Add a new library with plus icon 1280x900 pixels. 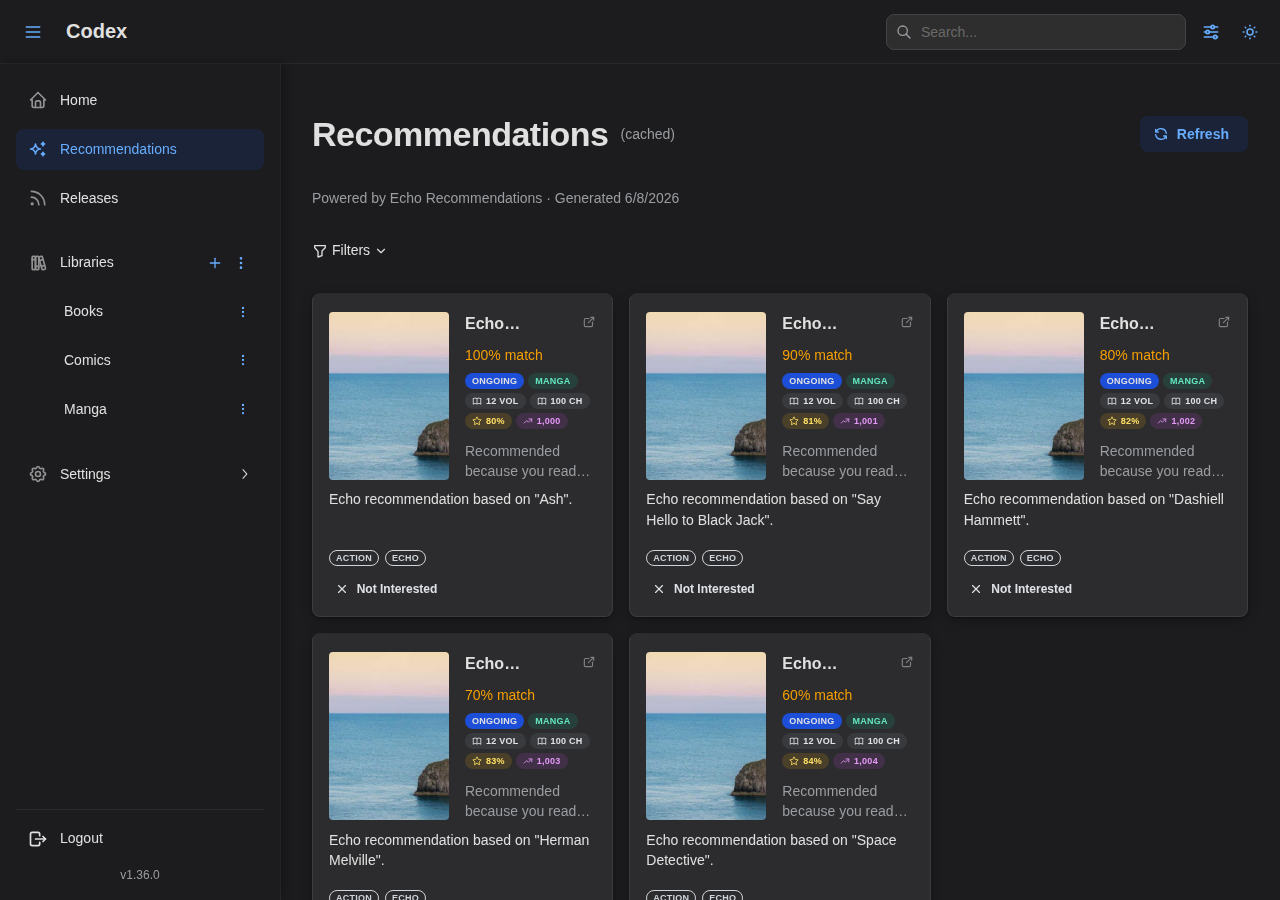click(215, 263)
